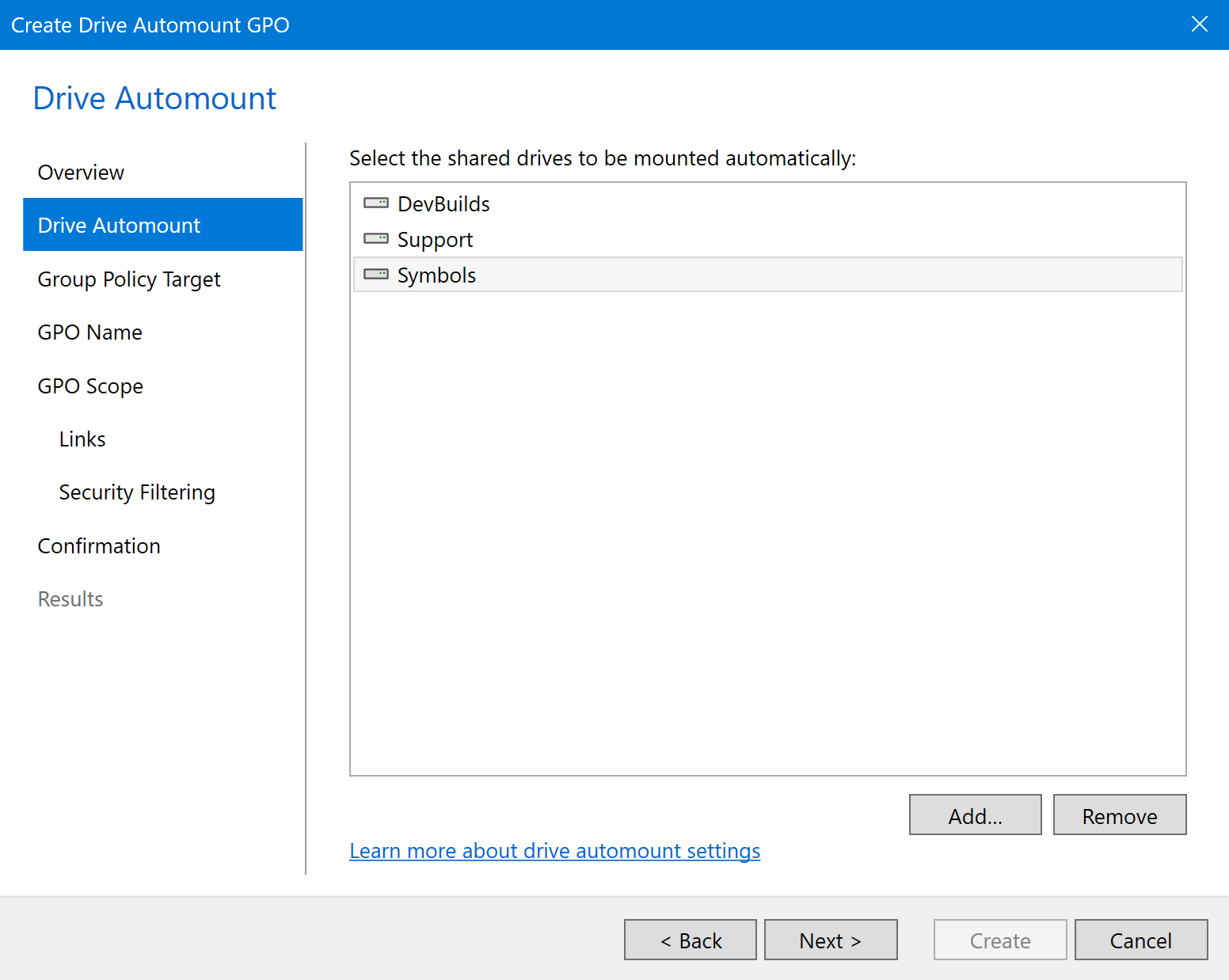Select the Symbols shared drive entry

[x=436, y=275]
